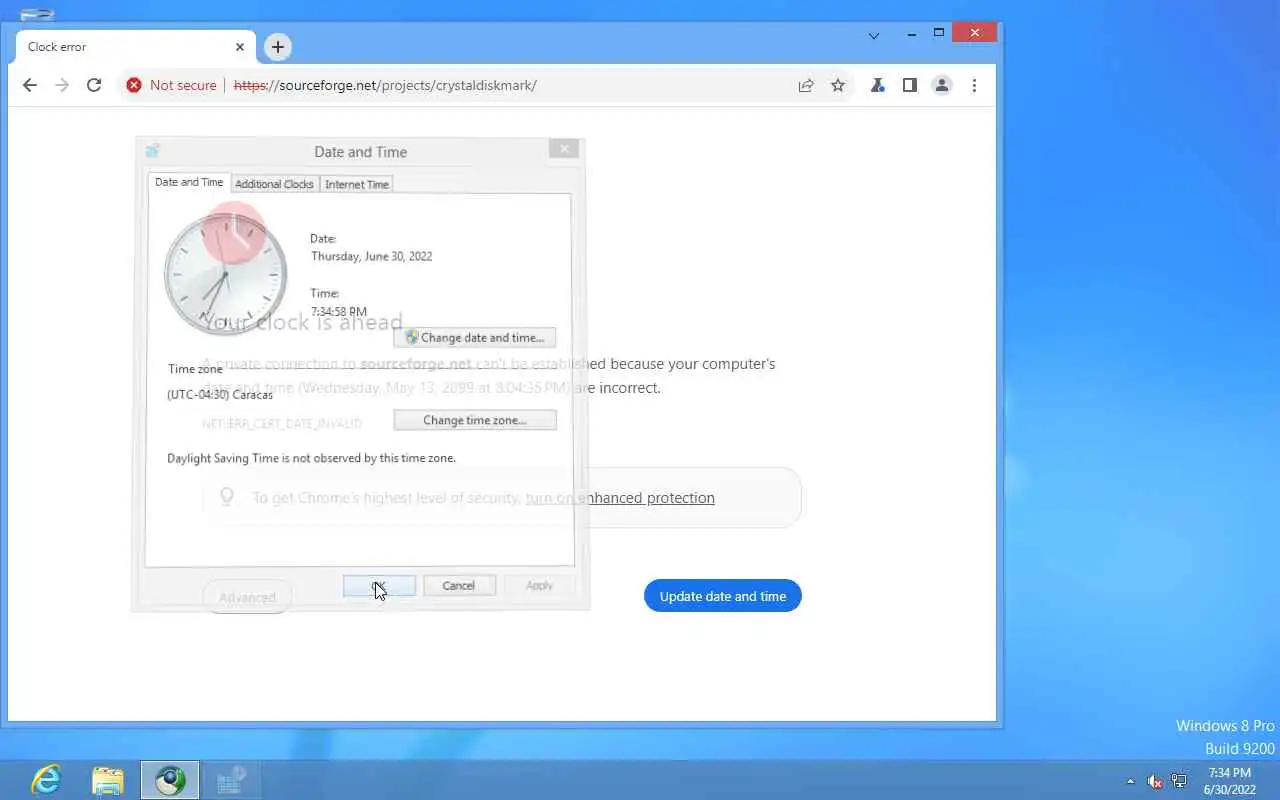Confirm the dialog with OK
Viewport: 1280px width, 800px height.
pos(379,586)
